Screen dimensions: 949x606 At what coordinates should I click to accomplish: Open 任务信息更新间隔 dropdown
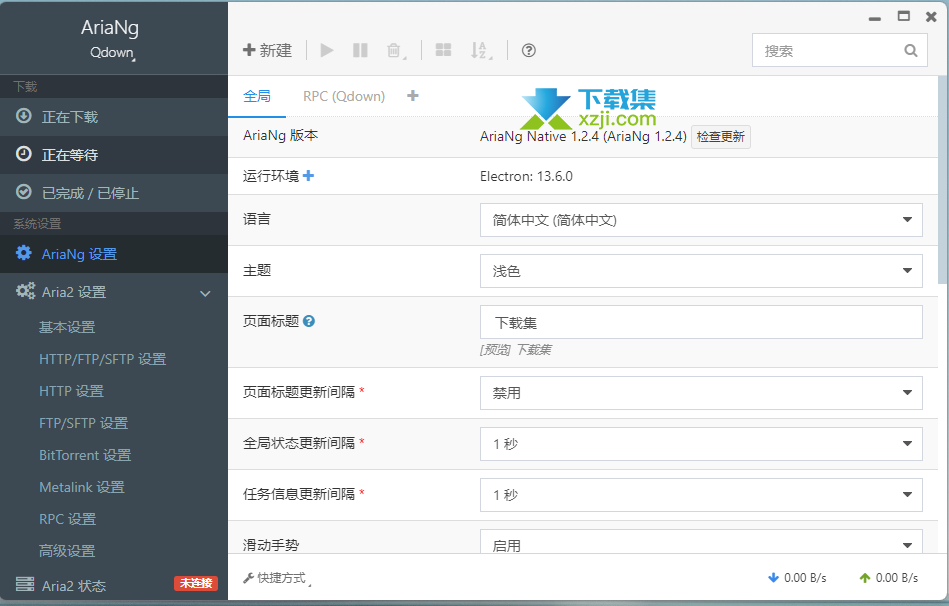point(701,495)
